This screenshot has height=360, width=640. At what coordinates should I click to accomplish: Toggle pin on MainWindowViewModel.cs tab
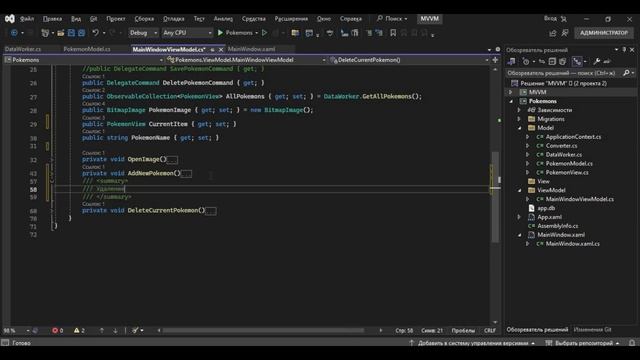coord(212,49)
